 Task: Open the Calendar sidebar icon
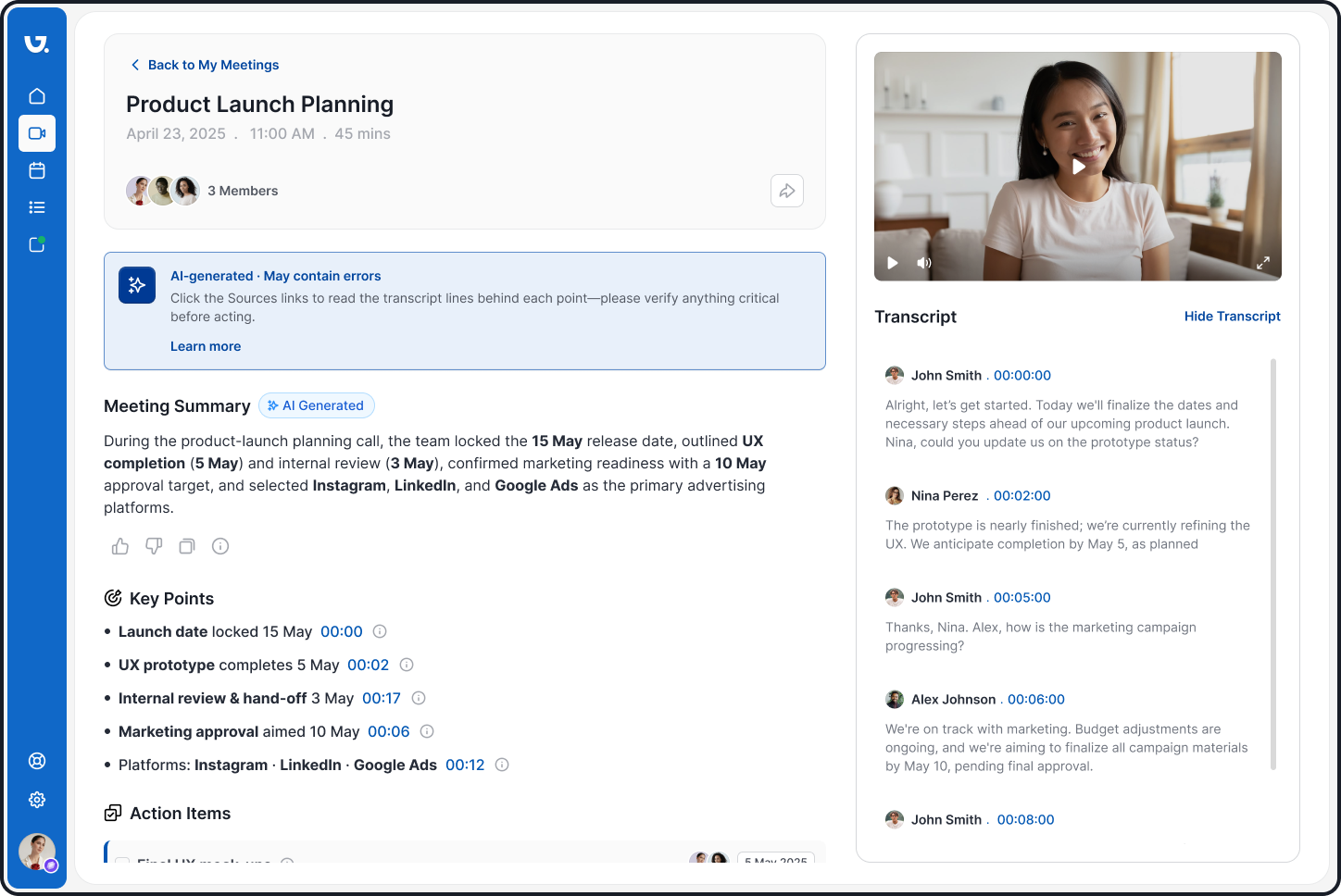tap(37, 170)
